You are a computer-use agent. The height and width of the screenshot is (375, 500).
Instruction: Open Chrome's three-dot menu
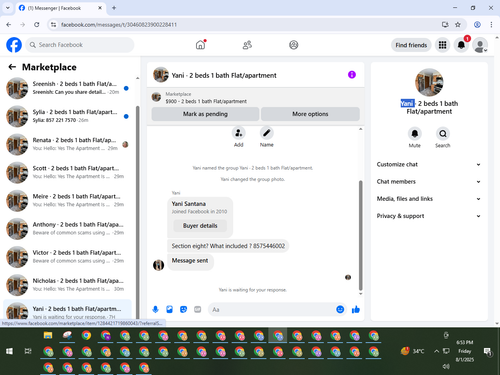click(491, 25)
